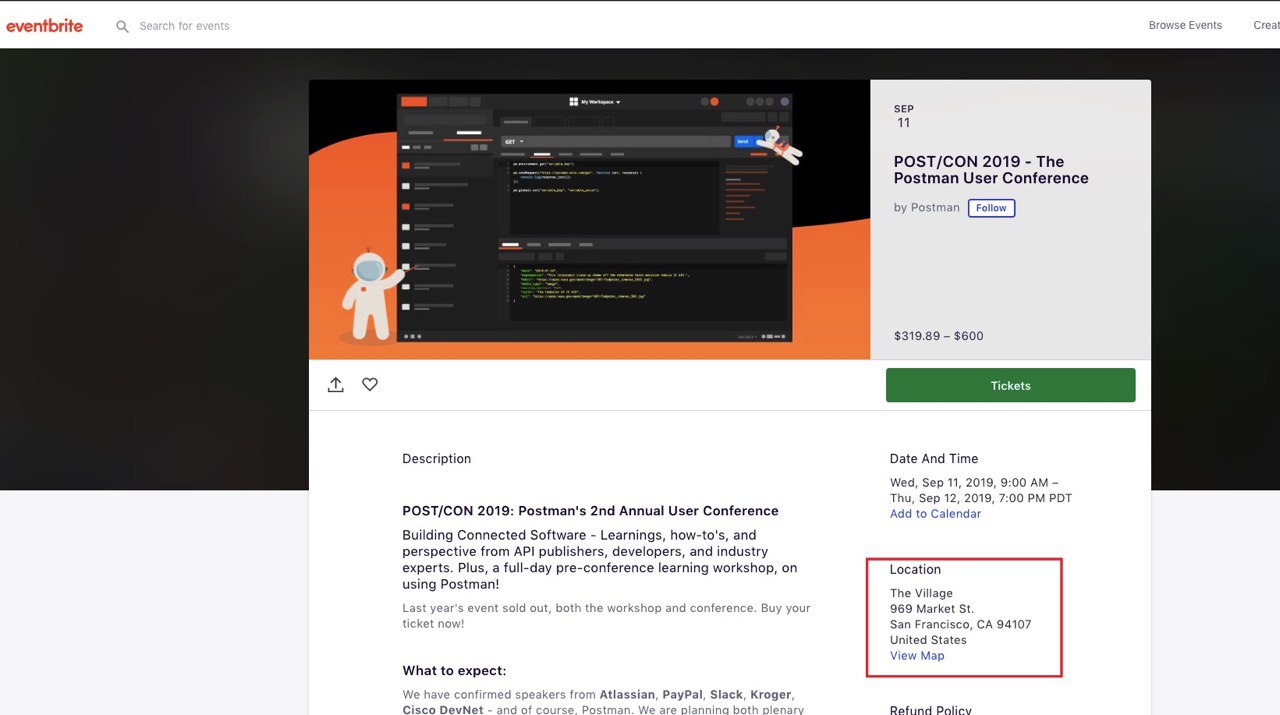Focus the Search for events field
1280x715 pixels.
[x=184, y=26]
